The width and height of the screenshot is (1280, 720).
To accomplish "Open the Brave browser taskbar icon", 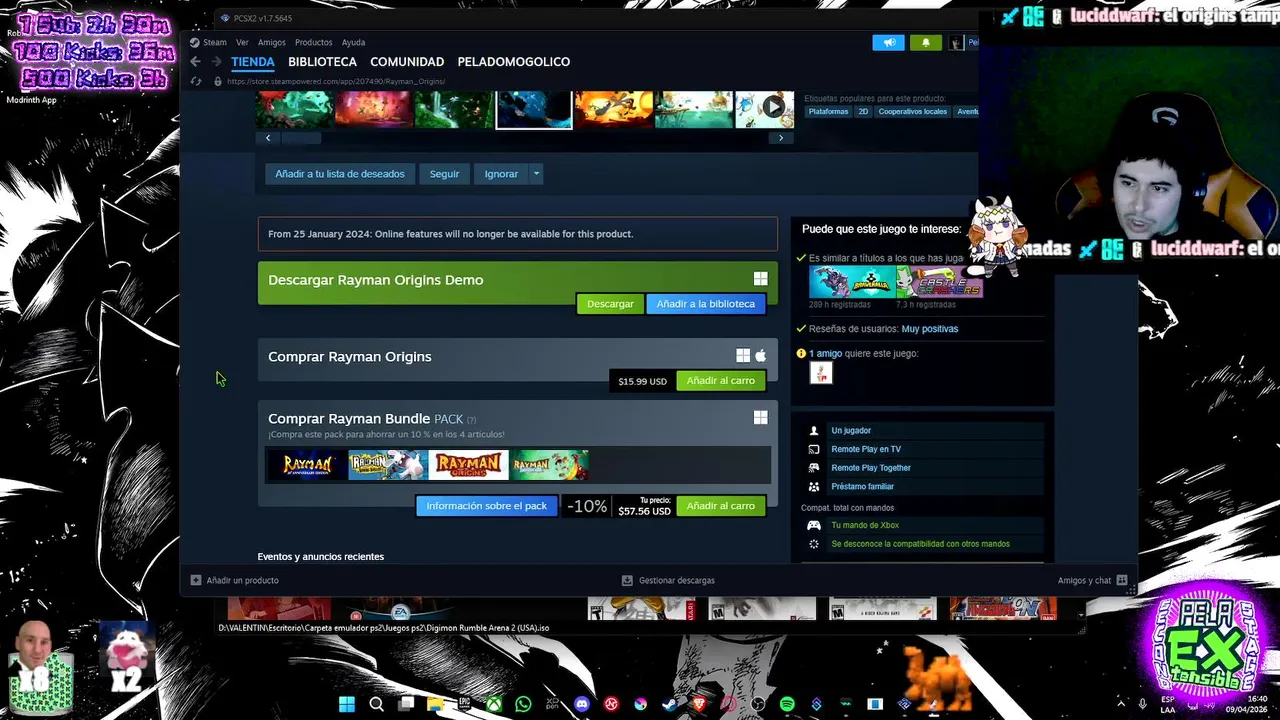I will (699, 704).
